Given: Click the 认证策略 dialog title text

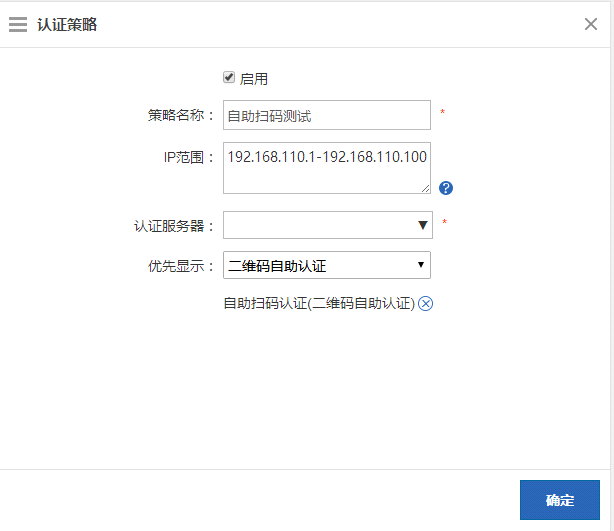Looking at the screenshot, I should (x=67, y=25).
